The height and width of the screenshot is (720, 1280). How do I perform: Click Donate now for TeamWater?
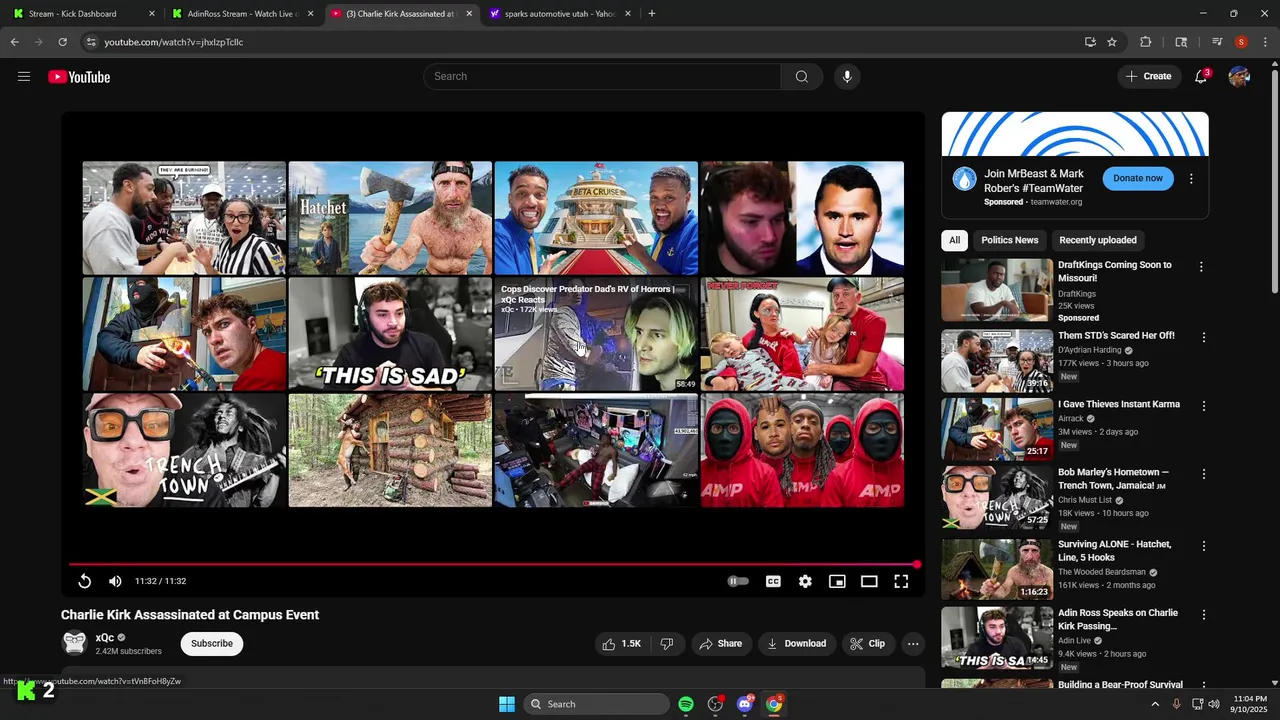(1138, 178)
